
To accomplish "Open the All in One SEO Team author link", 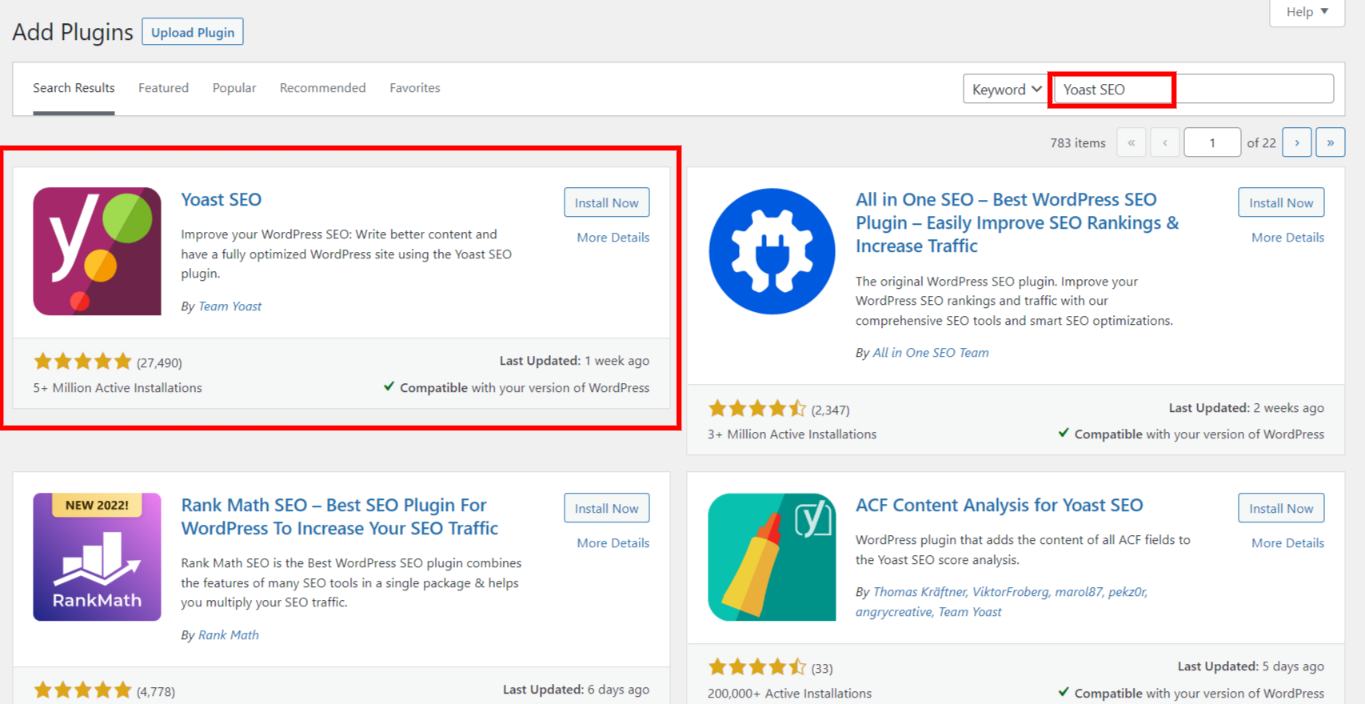I will (x=931, y=352).
